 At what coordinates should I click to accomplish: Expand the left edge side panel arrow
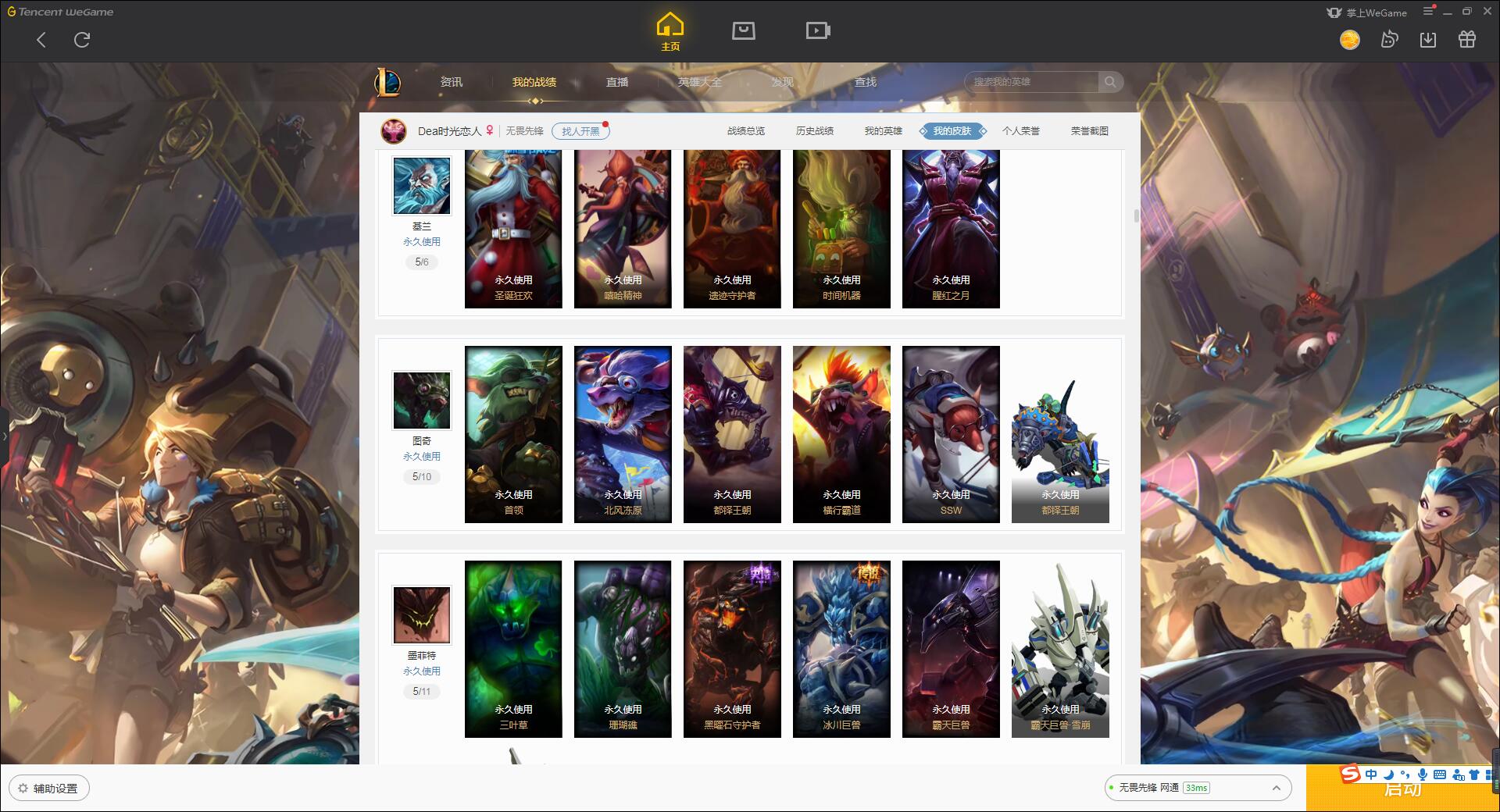click(x=4, y=436)
